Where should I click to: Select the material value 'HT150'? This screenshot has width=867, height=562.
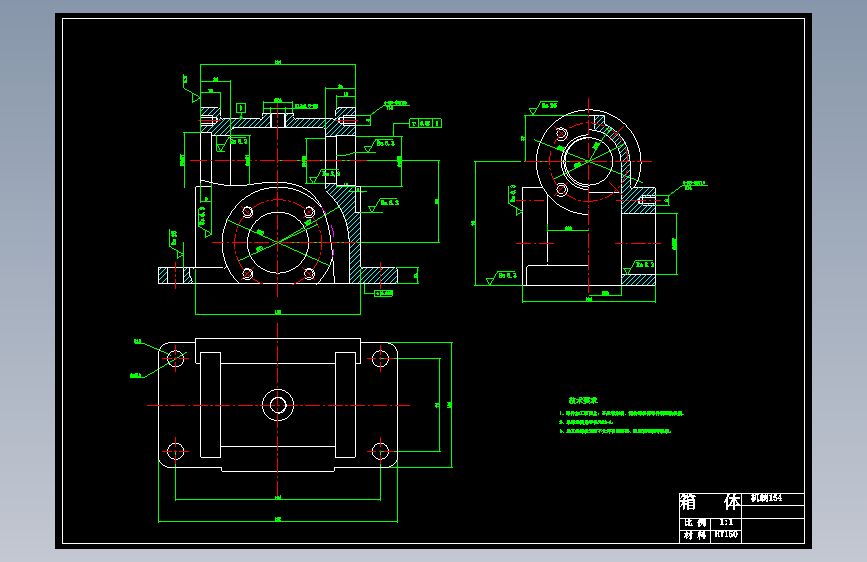tap(726, 535)
